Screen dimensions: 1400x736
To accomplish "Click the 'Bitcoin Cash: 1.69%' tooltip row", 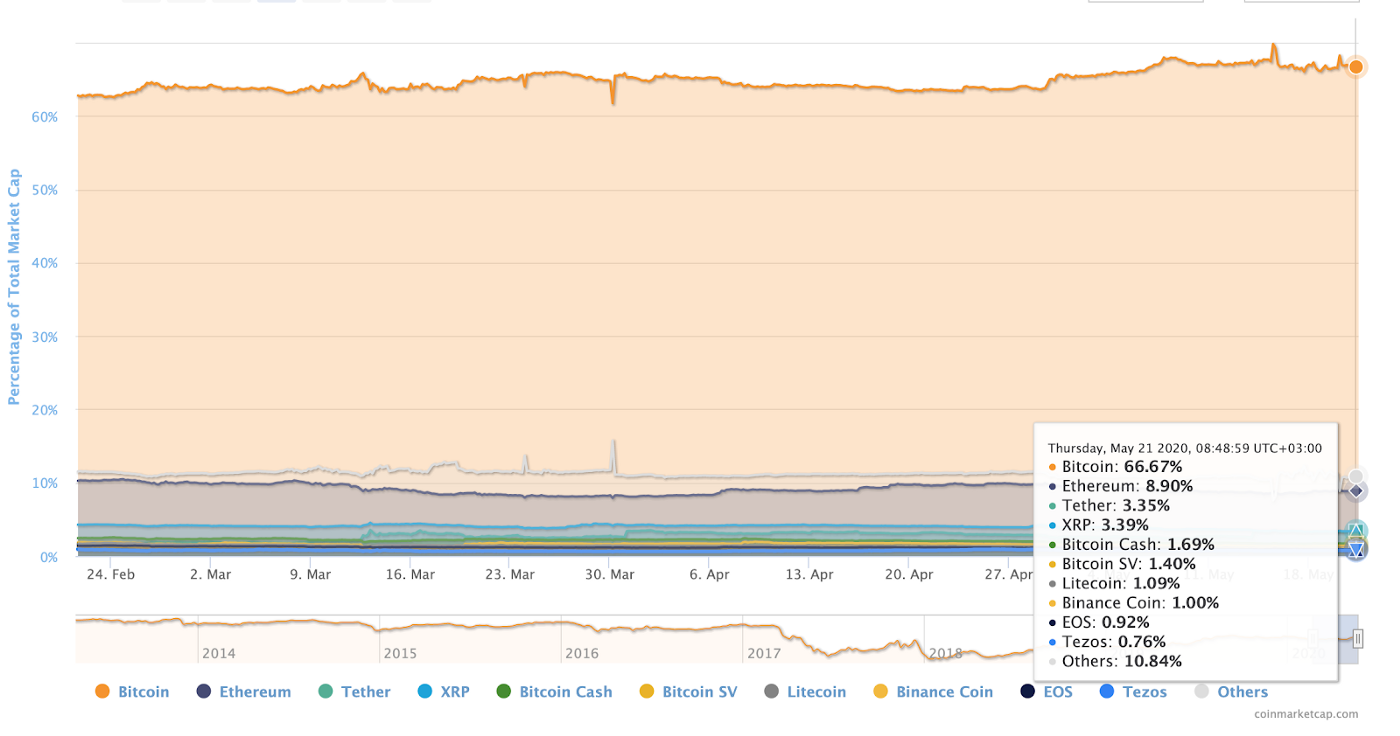I will (x=1131, y=545).
